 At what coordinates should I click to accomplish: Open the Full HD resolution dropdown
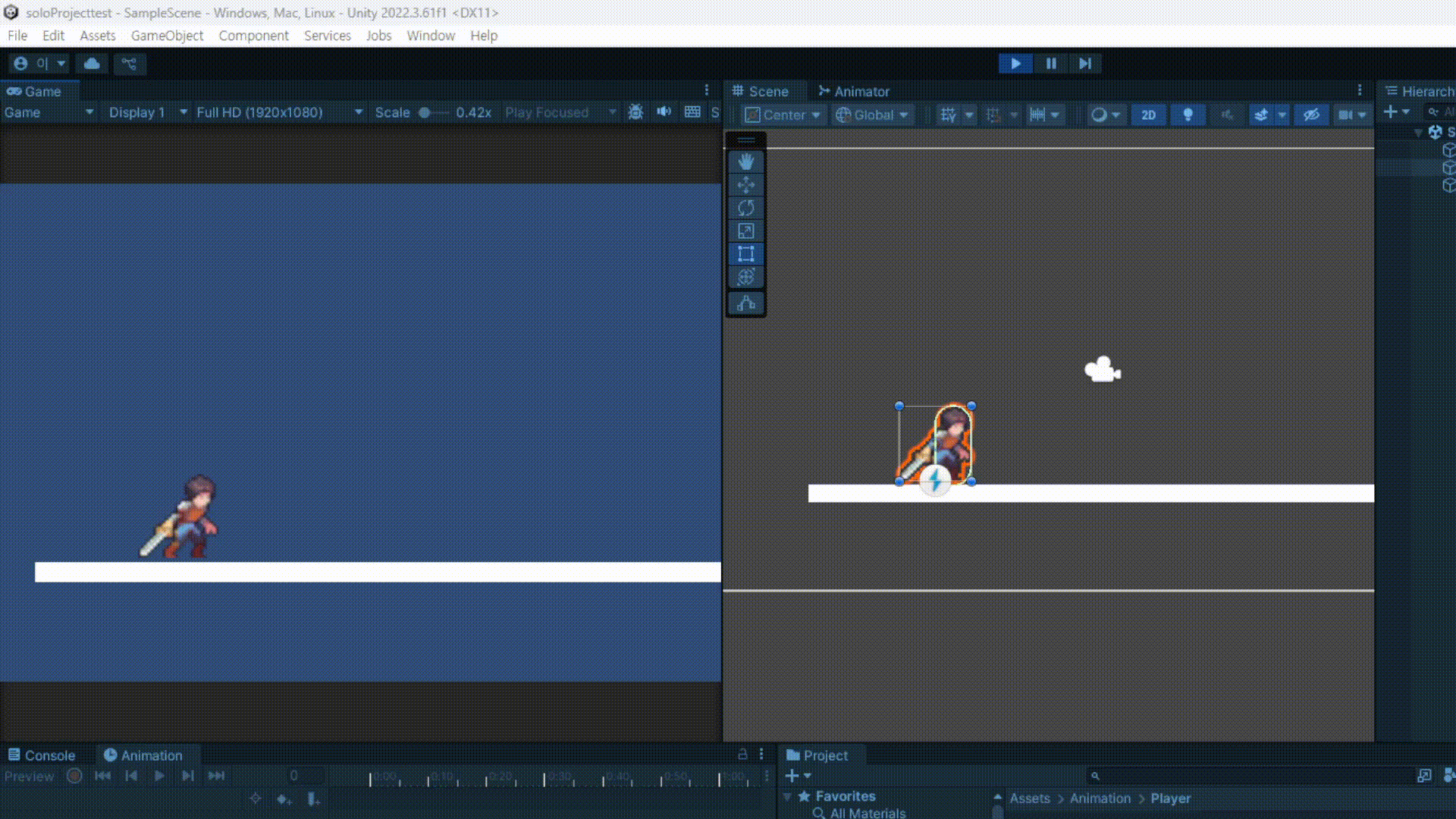point(278,112)
